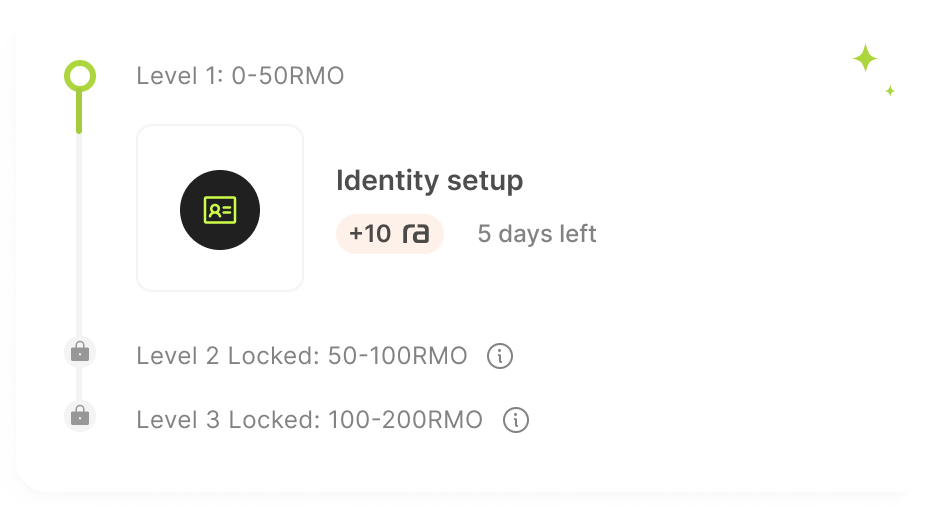Open the Identity setup task title
The width and height of the screenshot is (944, 512).
tap(429, 181)
